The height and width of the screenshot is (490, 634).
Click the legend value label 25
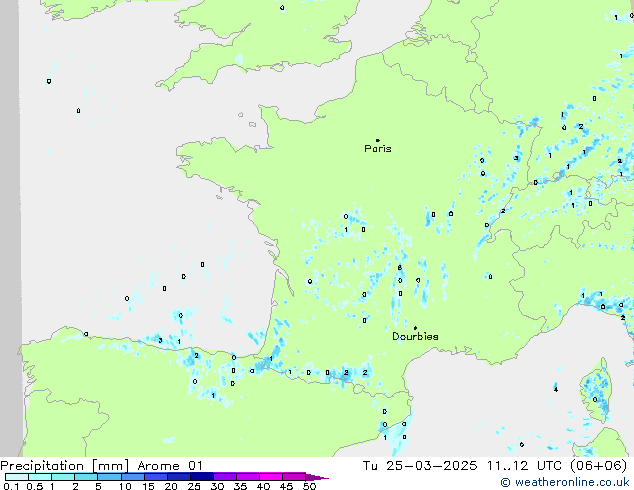[x=194, y=487]
